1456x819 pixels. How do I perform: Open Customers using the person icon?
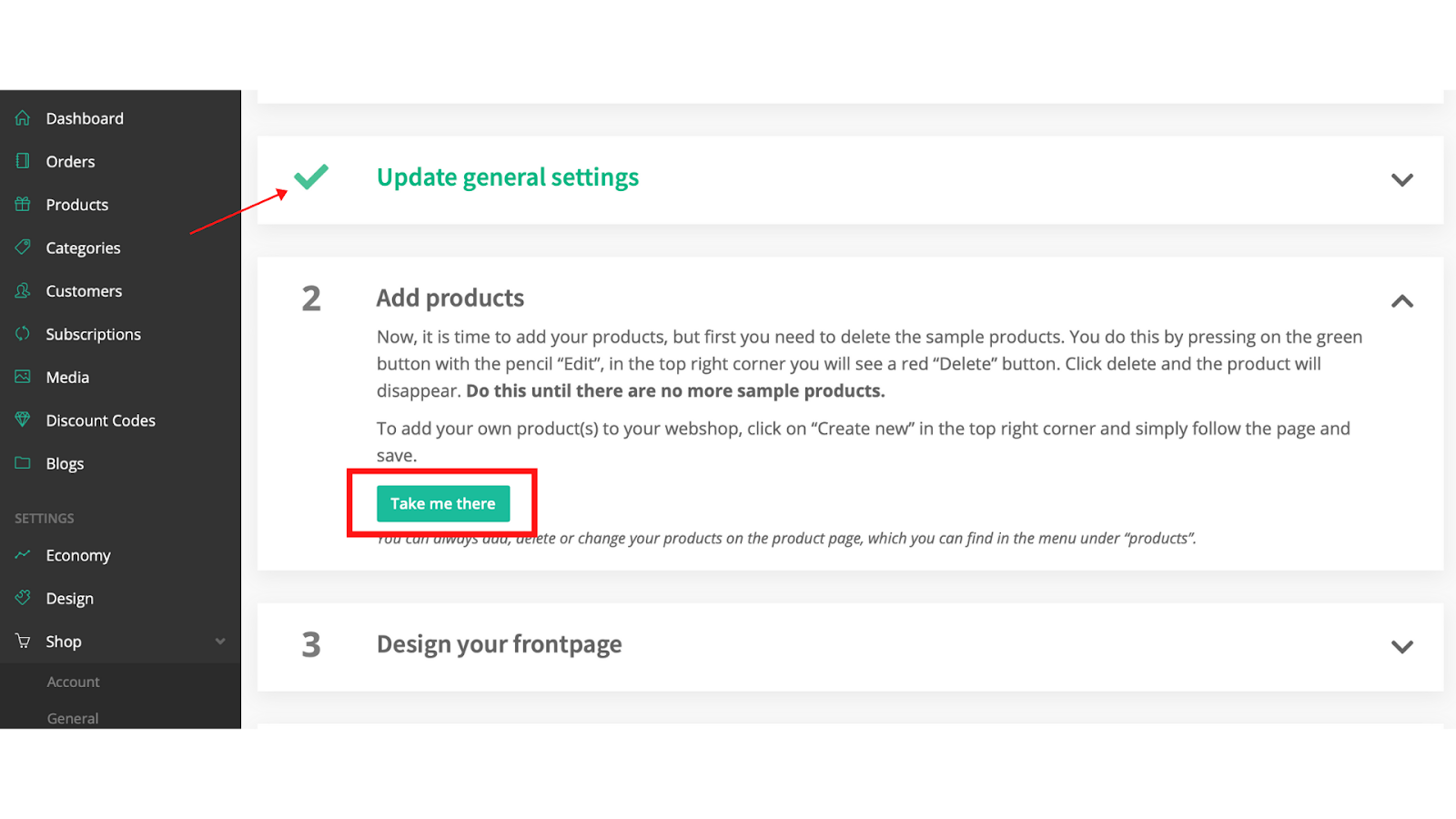[x=23, y=290]
